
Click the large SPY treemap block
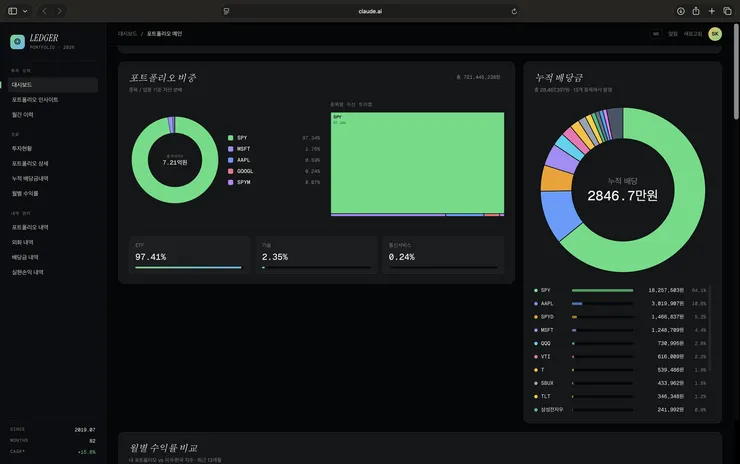(x=417, y=163)
